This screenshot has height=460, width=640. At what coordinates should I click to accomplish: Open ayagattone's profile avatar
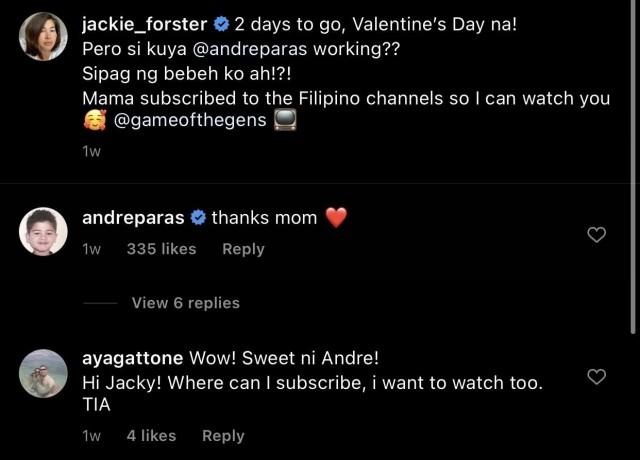pos(44,373)
